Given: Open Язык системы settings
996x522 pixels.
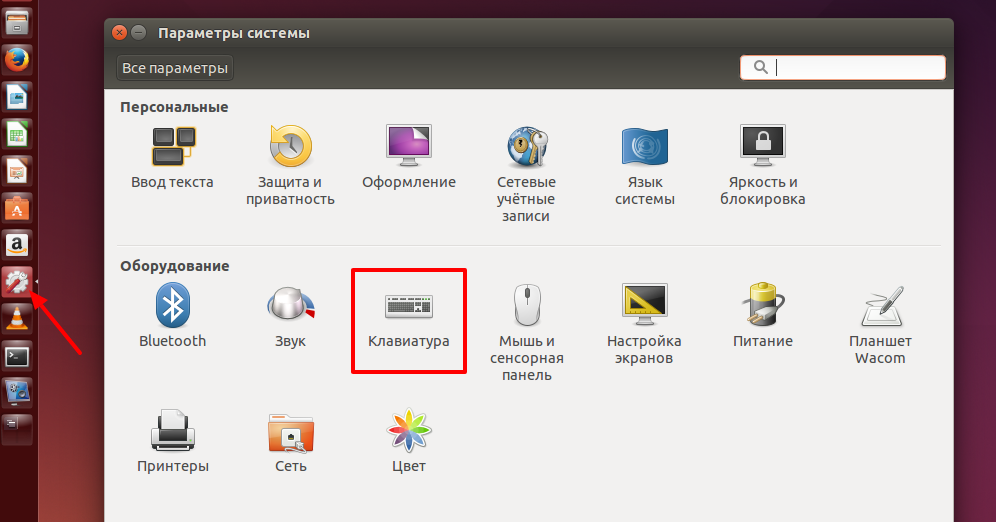Looking at the screenshot, I should tap(645, 165).
